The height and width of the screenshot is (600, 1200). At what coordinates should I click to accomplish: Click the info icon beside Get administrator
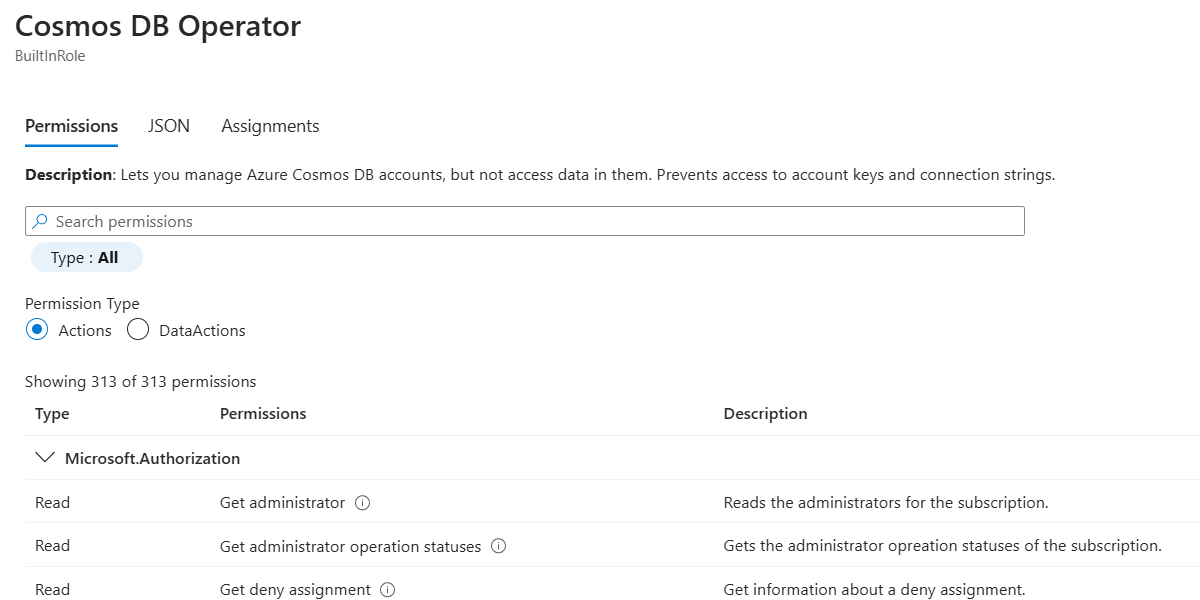pos(361,502)
